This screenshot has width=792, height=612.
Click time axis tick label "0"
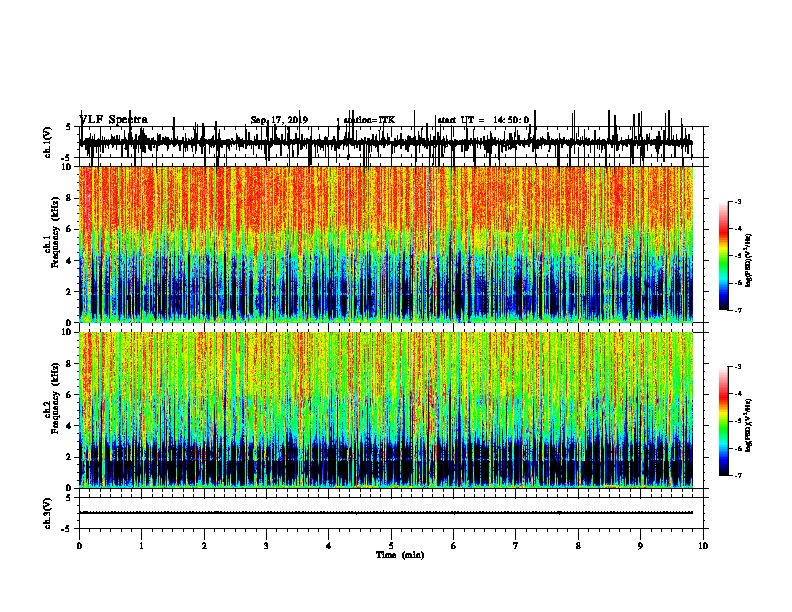pyautogui.click(x=79, y=546)
